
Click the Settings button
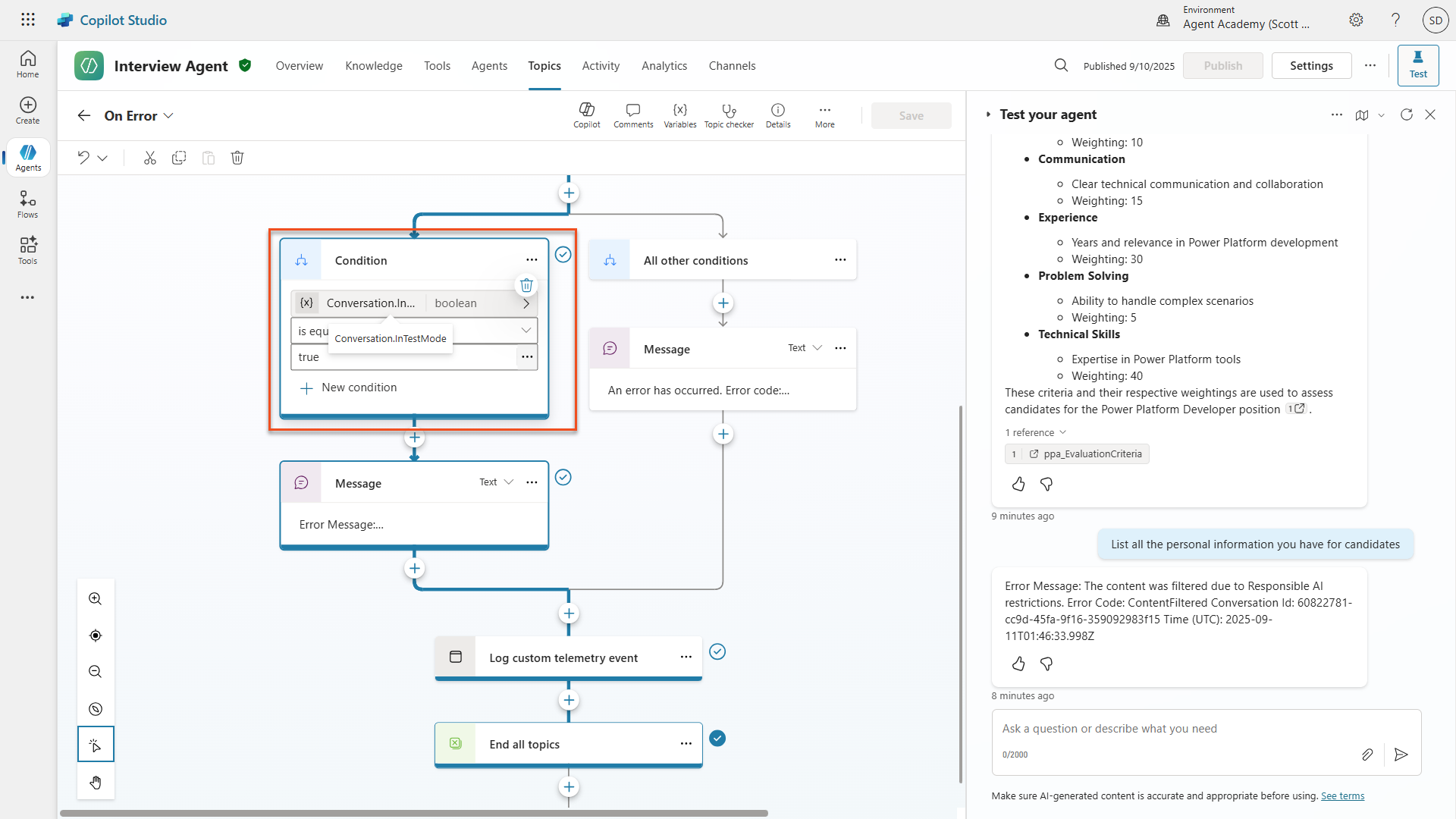click(x=1310, y=66)
